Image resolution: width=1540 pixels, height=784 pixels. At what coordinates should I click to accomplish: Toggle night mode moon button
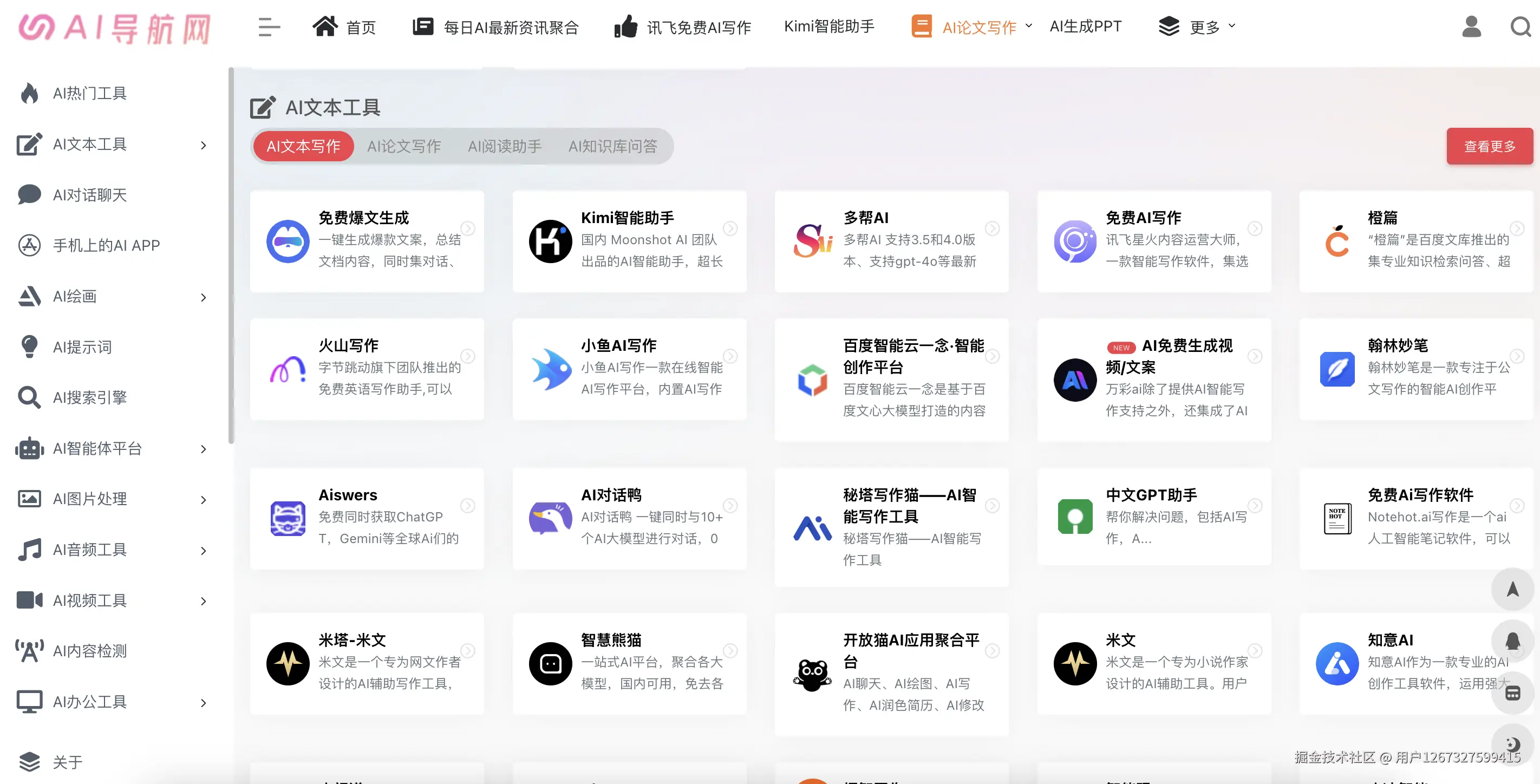tap(1512, 744)
